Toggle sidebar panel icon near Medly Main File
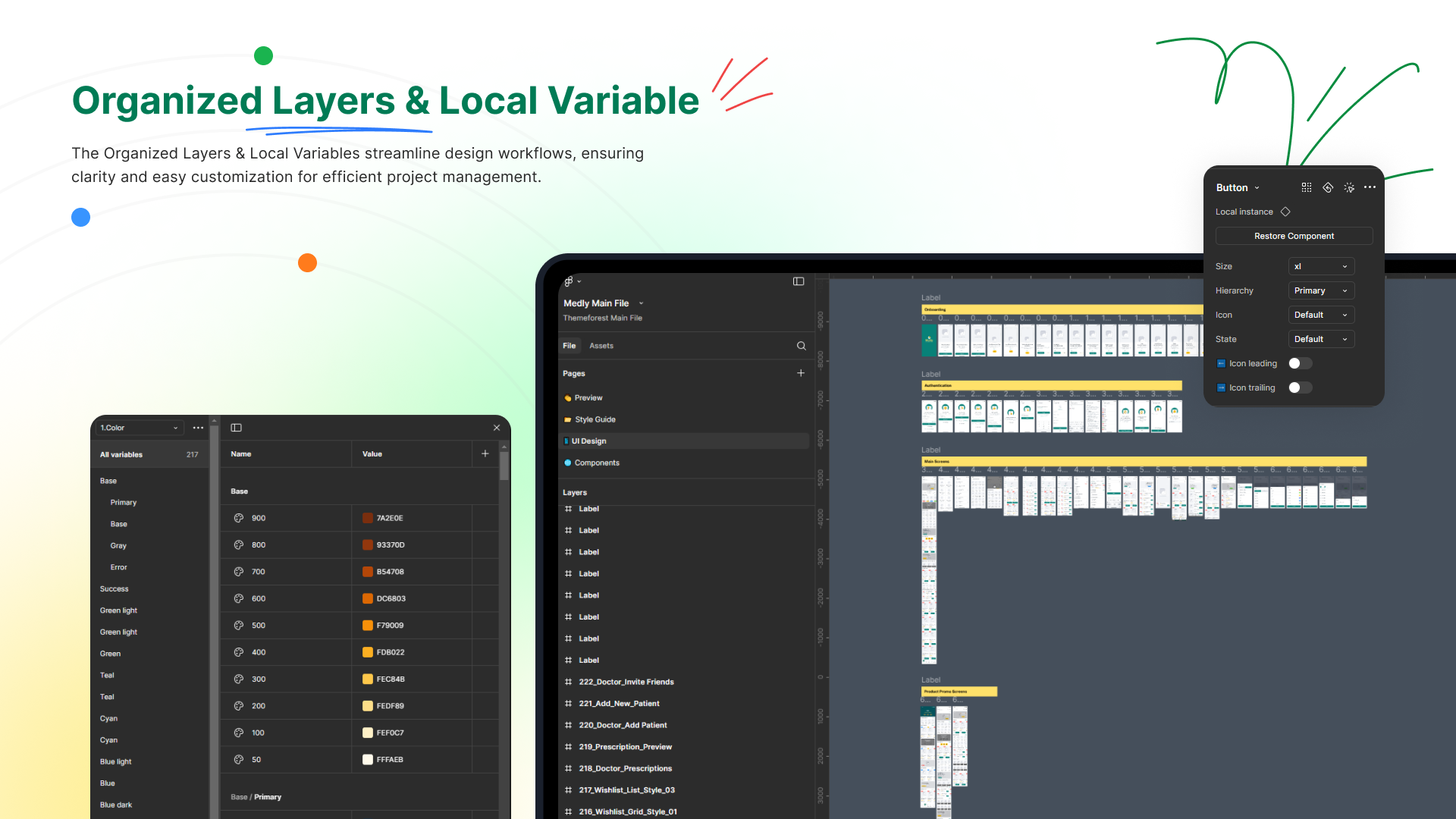This screenshot has height=819, width=1456. pos(799,281)
